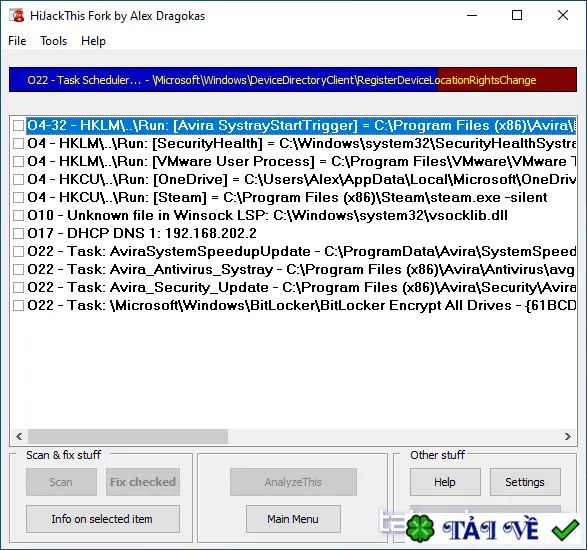587x550 pixels.
Task: Tick the Steam startup entry checkbox
Action: [x=18, y=197]
